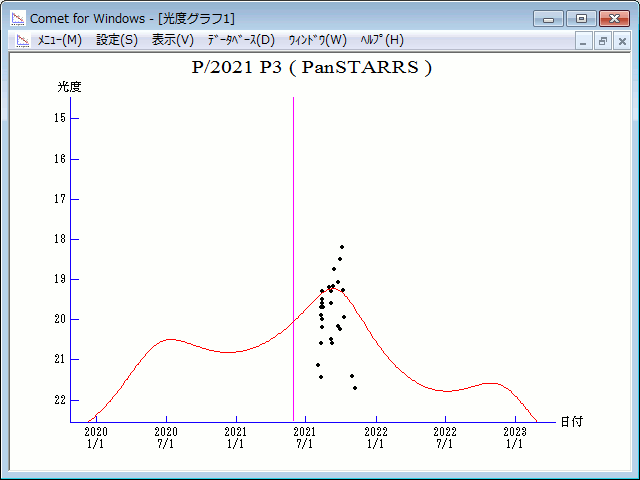Open the メニュー(M) menu
This screenshot has width=640, height=480.
(x=60, y=40)
